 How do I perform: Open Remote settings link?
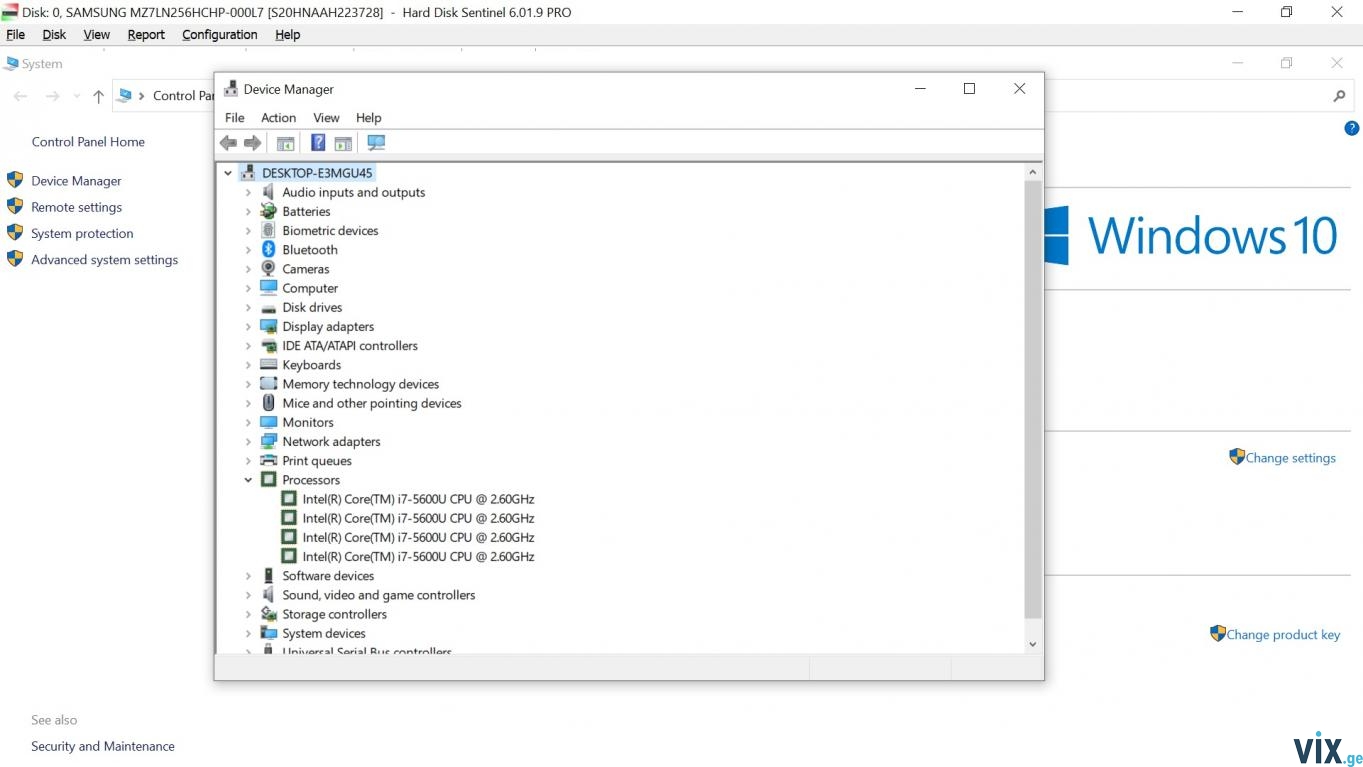(x=76, y=207)
